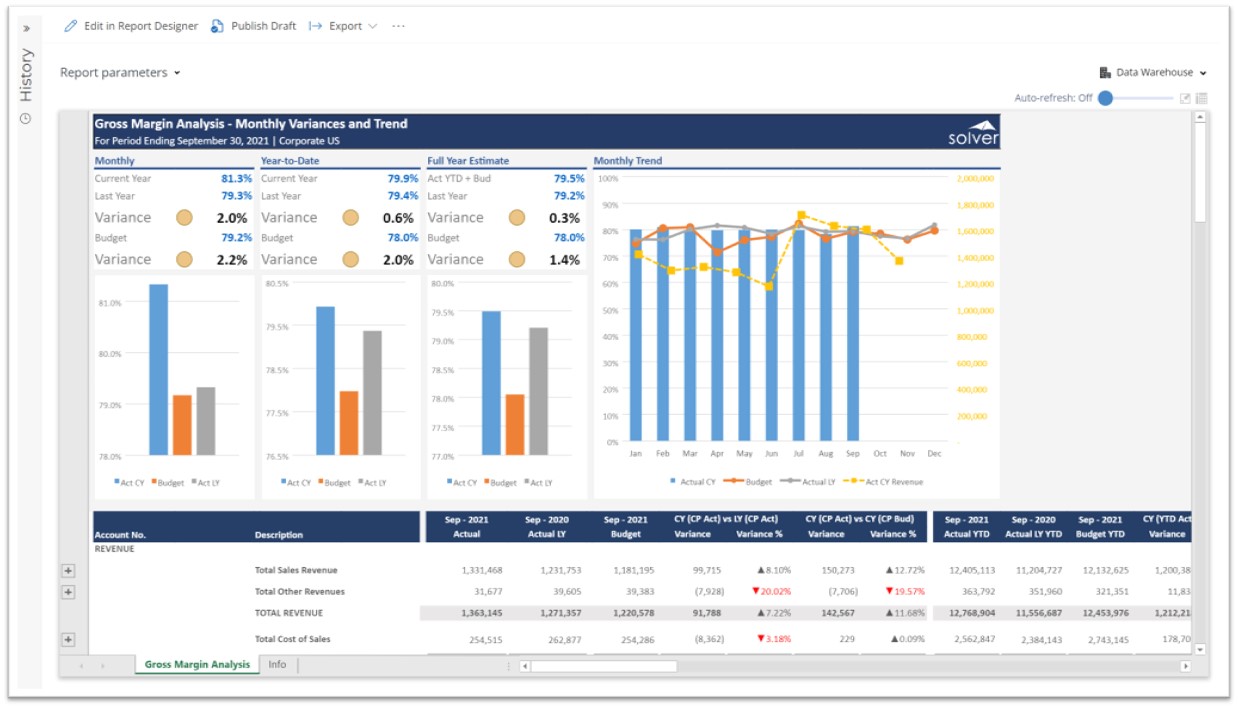Click the grid table icon near auto-refresh
Screen dimensions: 1238x708
pos(1201,99)
